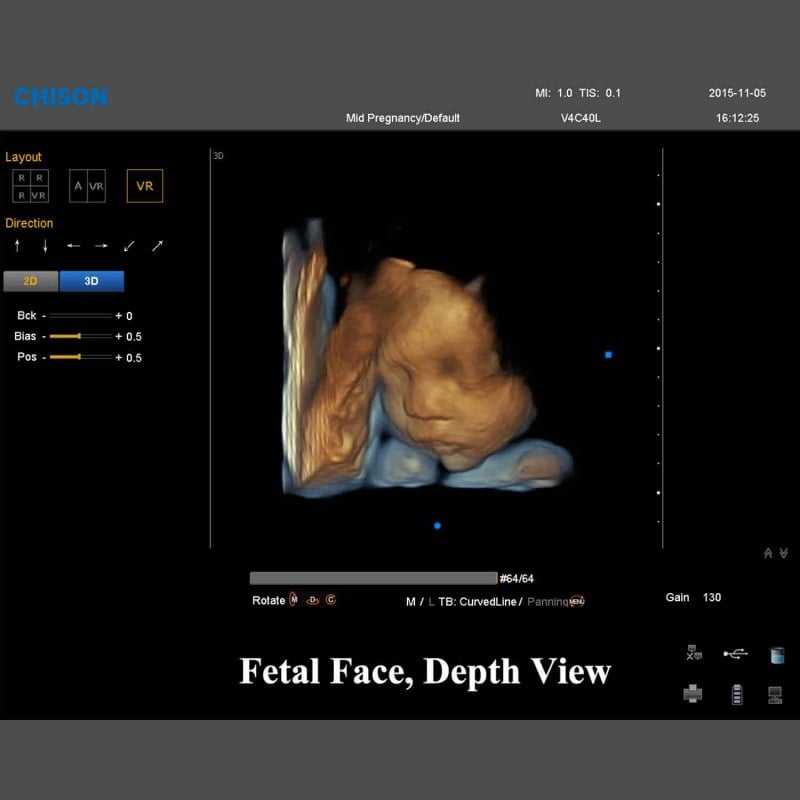The width and height of the screenshot is (800, 800).
Task: Activate the Panning trackball mode
Action: [x=548, y=601]
